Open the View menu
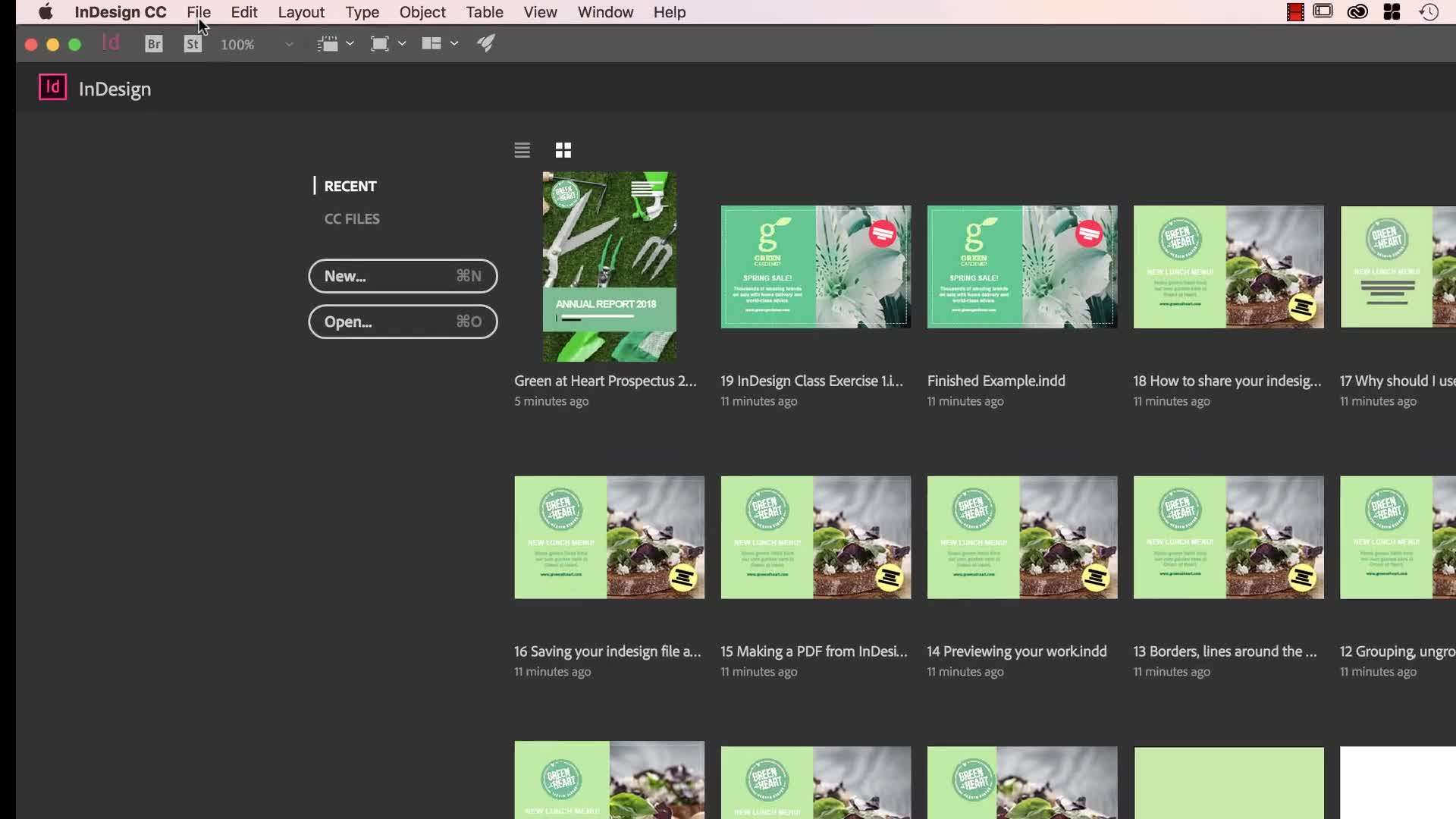Image resolution: width=1456 pixels, height=819 pixels. pos(540,12)
